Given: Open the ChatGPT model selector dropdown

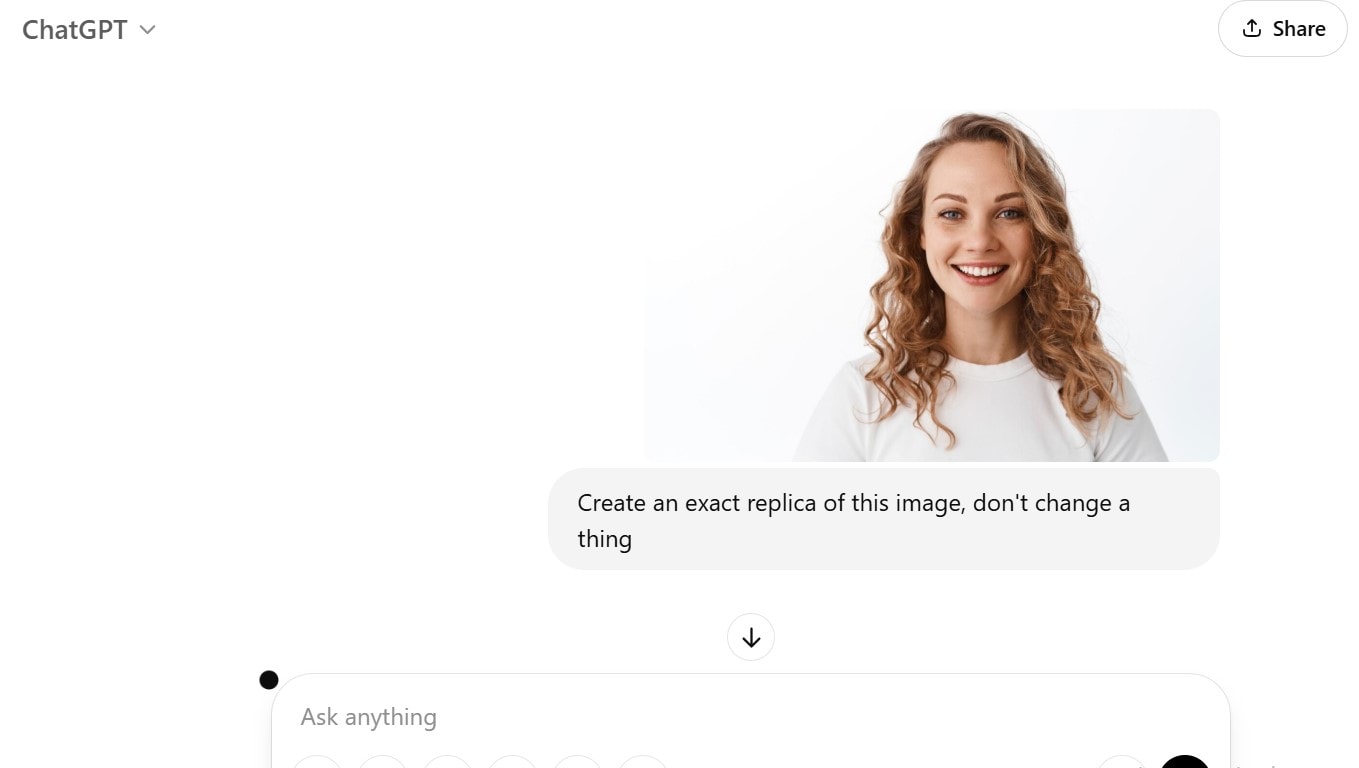Looking at the screenshot, I should click(89, 30).
